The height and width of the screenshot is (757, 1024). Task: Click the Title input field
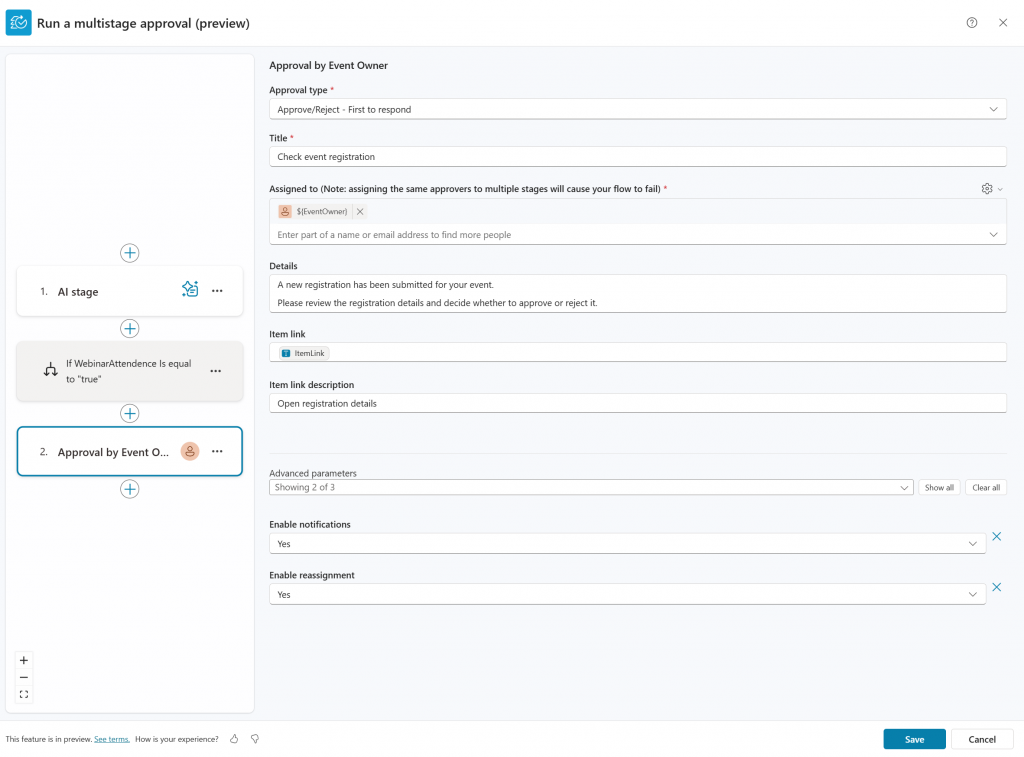(637, 157)
